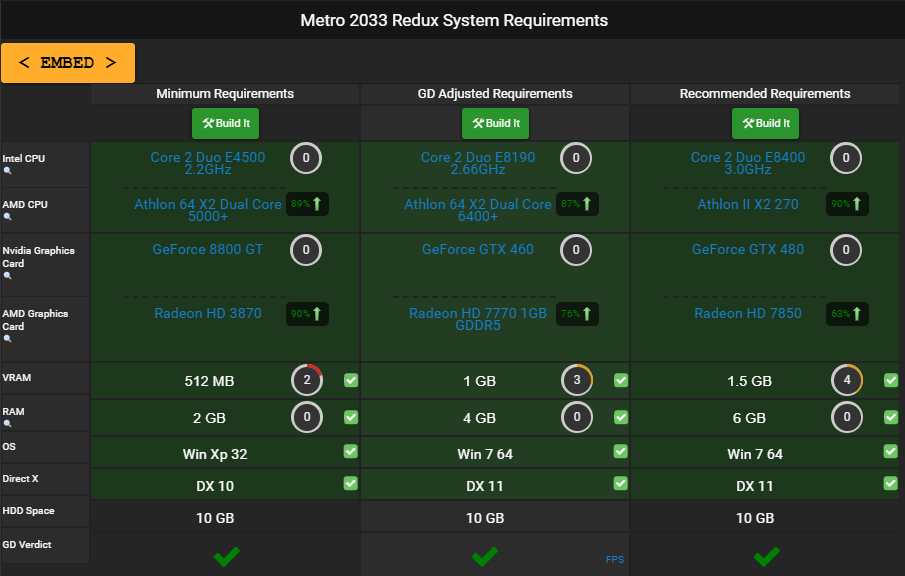Click the 76% upgrade badge for Radeon HD 7770
The image size is (905, 576).
point(577,314)
